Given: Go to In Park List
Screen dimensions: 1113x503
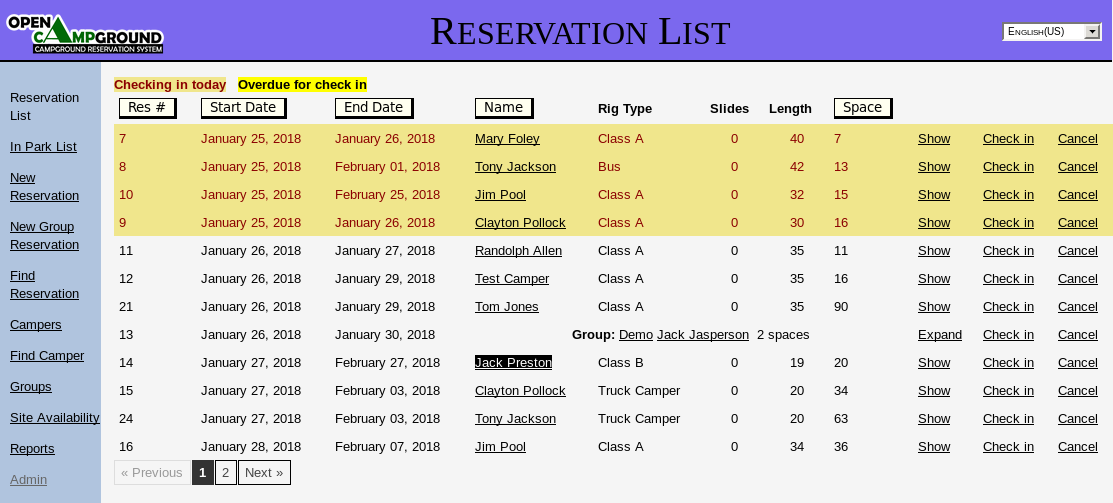Looking at the screenshot, I should [43, 147].
